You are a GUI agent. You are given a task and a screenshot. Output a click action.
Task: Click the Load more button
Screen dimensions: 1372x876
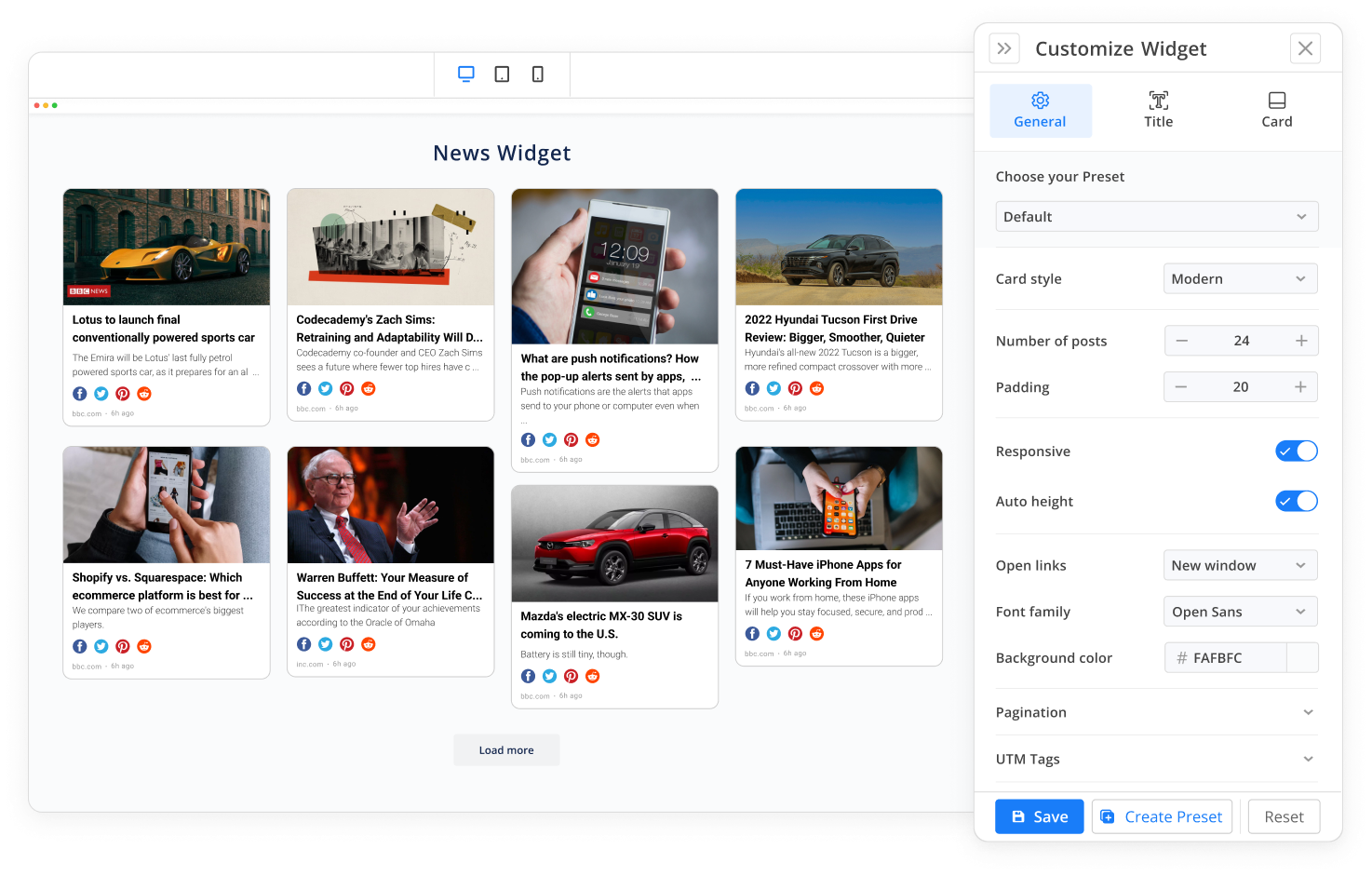pos(506,749)
